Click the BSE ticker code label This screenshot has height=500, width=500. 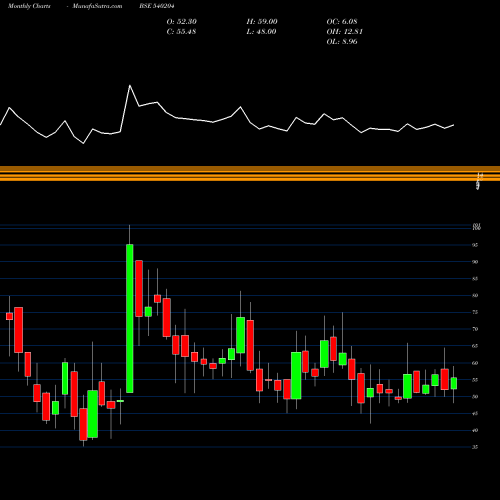(157, 6)
